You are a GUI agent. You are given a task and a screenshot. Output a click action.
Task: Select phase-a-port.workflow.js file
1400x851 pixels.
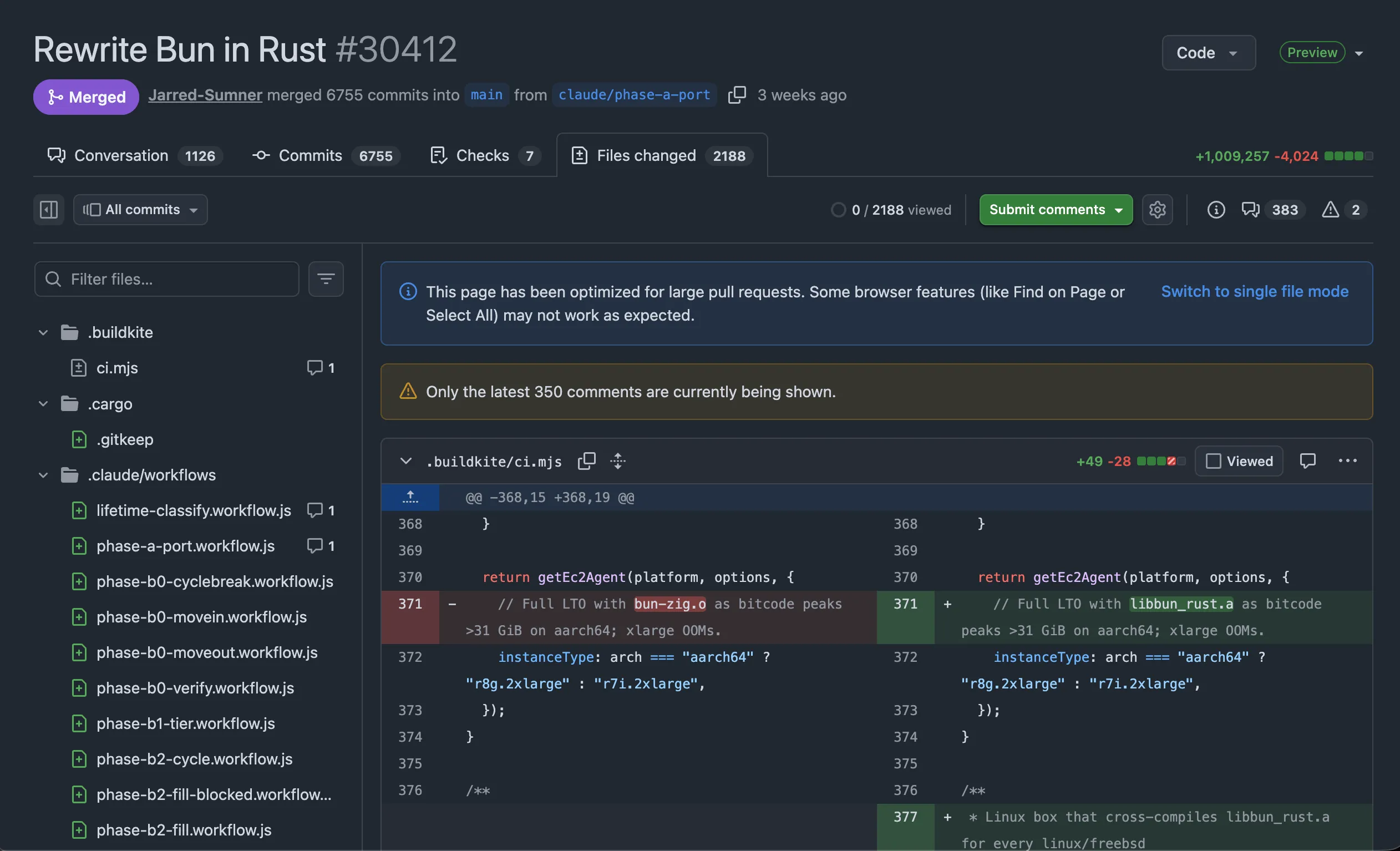[185, 546]
